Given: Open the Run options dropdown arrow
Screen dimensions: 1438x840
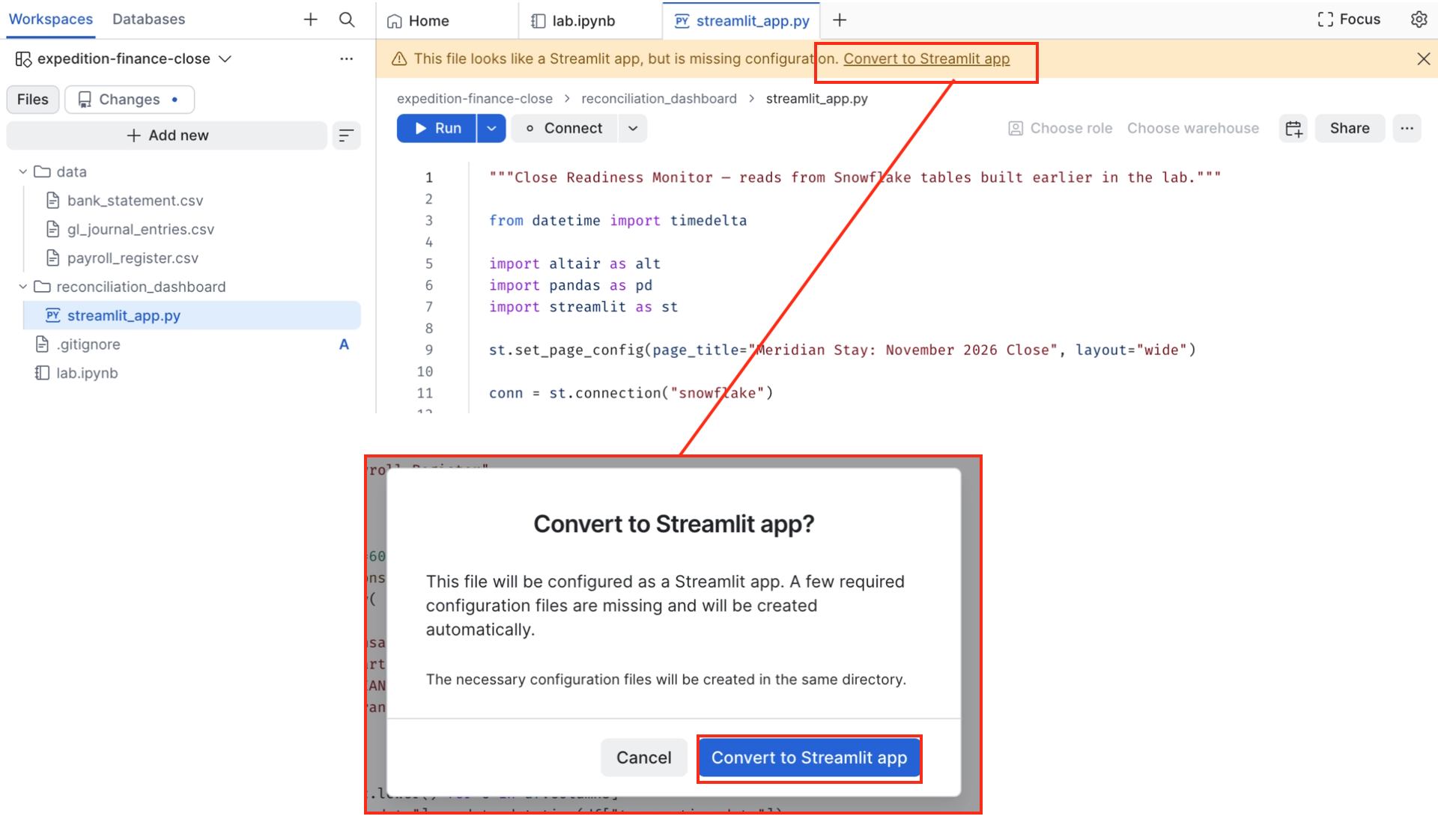Looking at the screenshot, I should click(491, 128).
